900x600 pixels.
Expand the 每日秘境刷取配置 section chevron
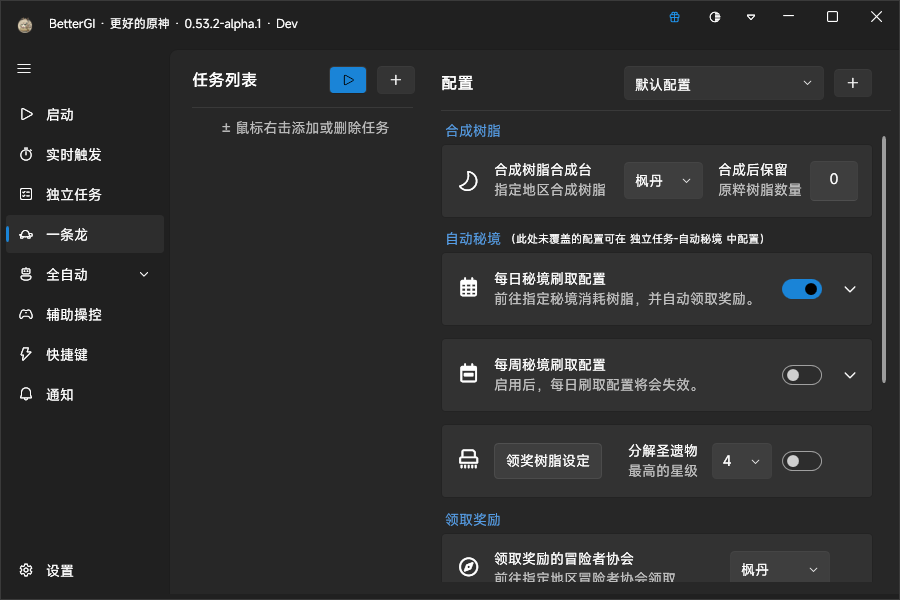click(850, 289)
